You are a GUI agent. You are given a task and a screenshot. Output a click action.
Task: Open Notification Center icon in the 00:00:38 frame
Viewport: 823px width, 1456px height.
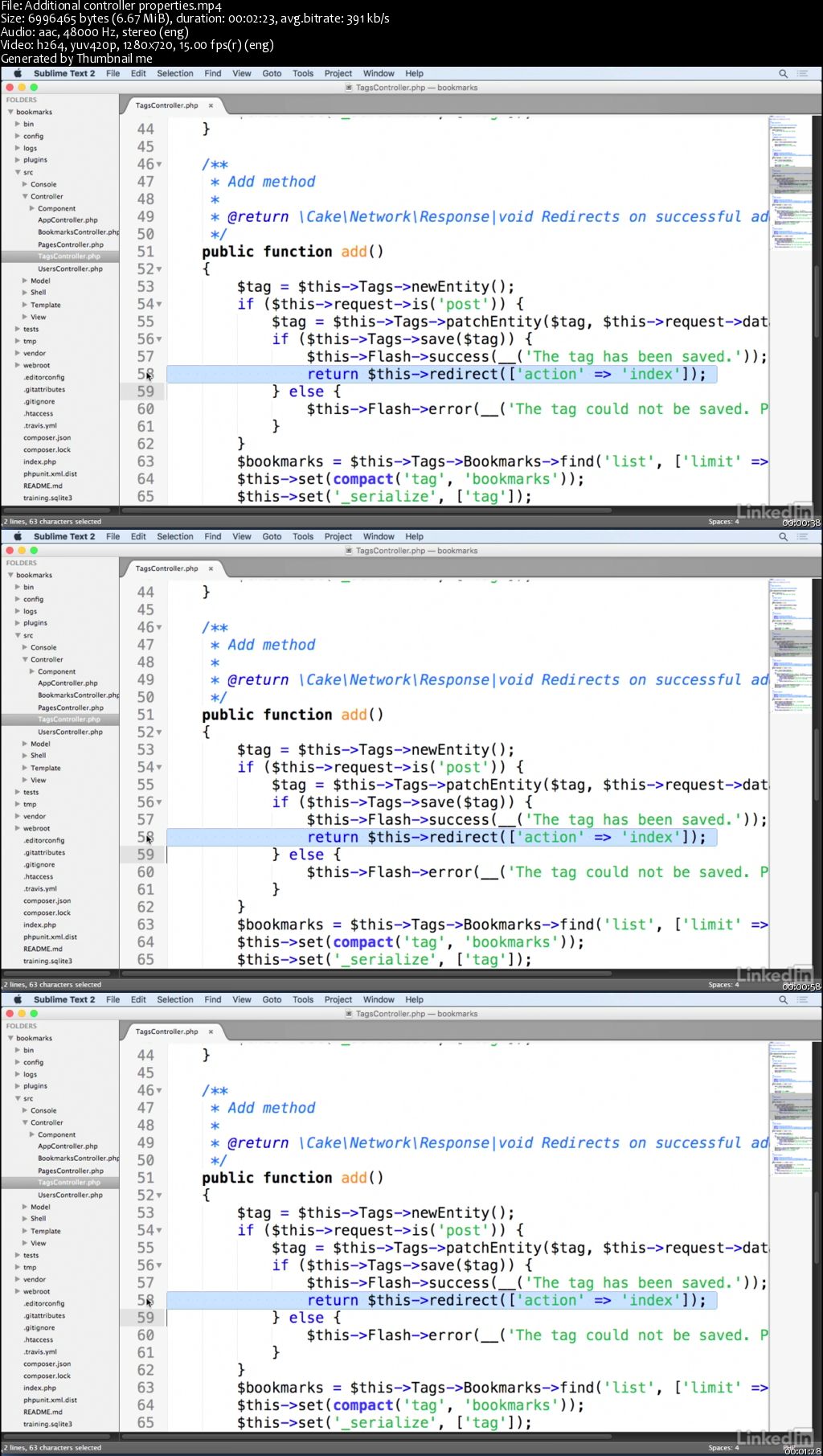point(802,73)
